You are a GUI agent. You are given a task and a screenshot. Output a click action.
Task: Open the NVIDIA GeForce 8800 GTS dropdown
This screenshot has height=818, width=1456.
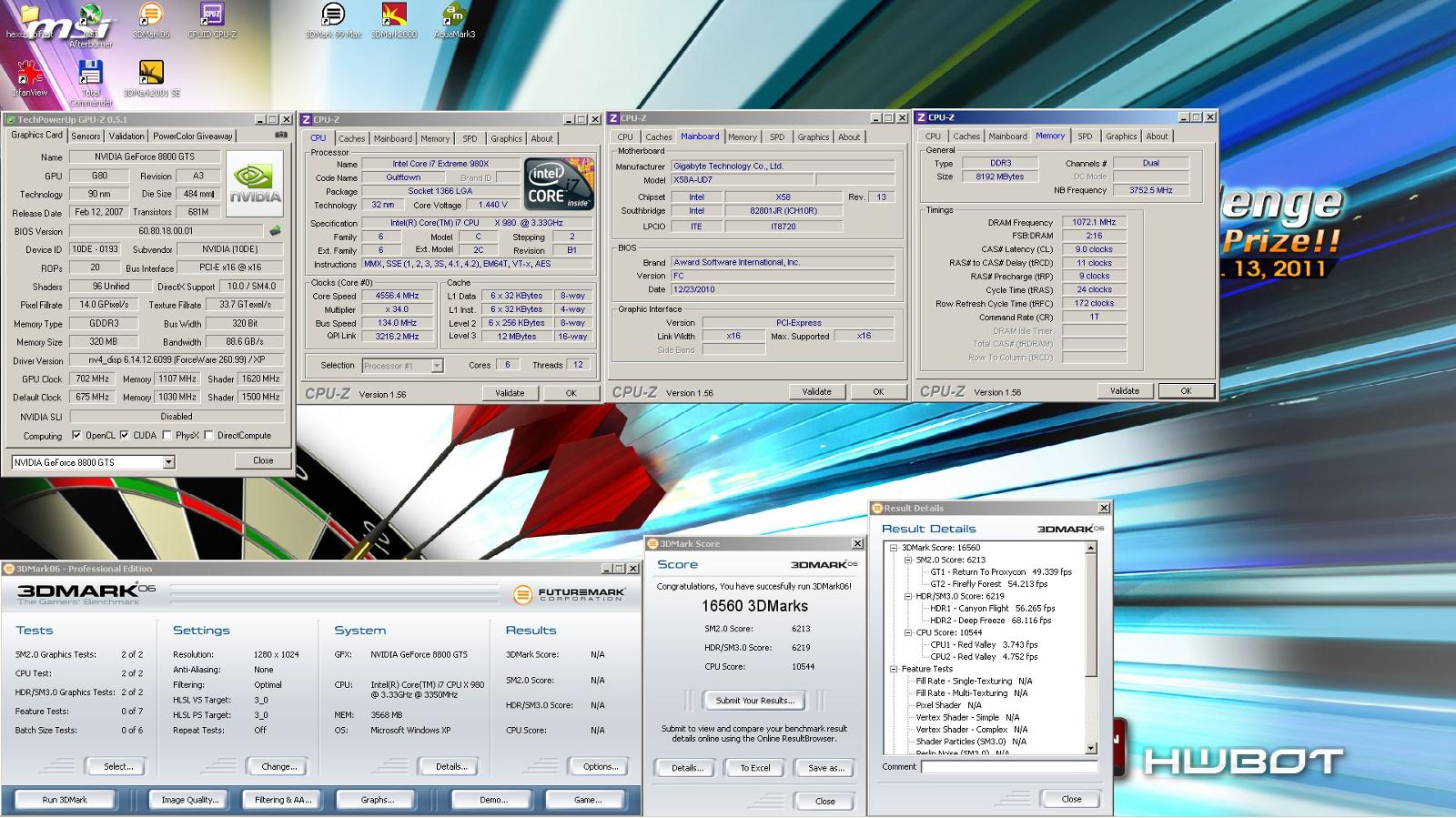point(168,462)
